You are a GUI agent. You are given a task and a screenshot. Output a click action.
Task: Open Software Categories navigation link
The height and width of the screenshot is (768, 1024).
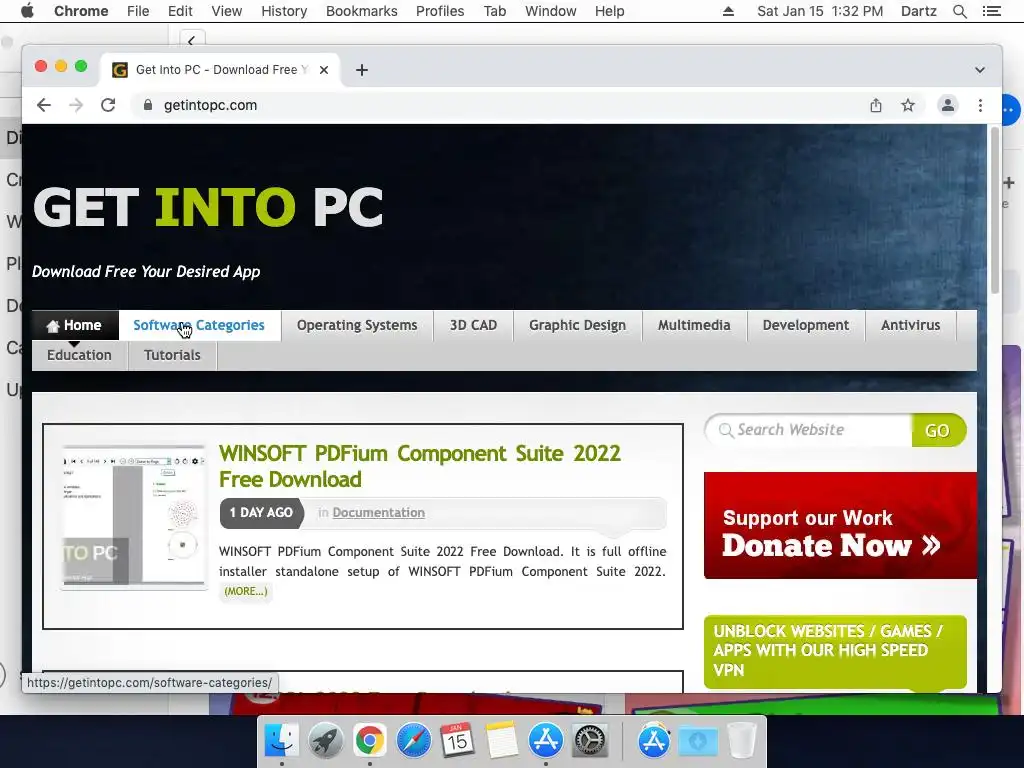[x=199, y=325]
